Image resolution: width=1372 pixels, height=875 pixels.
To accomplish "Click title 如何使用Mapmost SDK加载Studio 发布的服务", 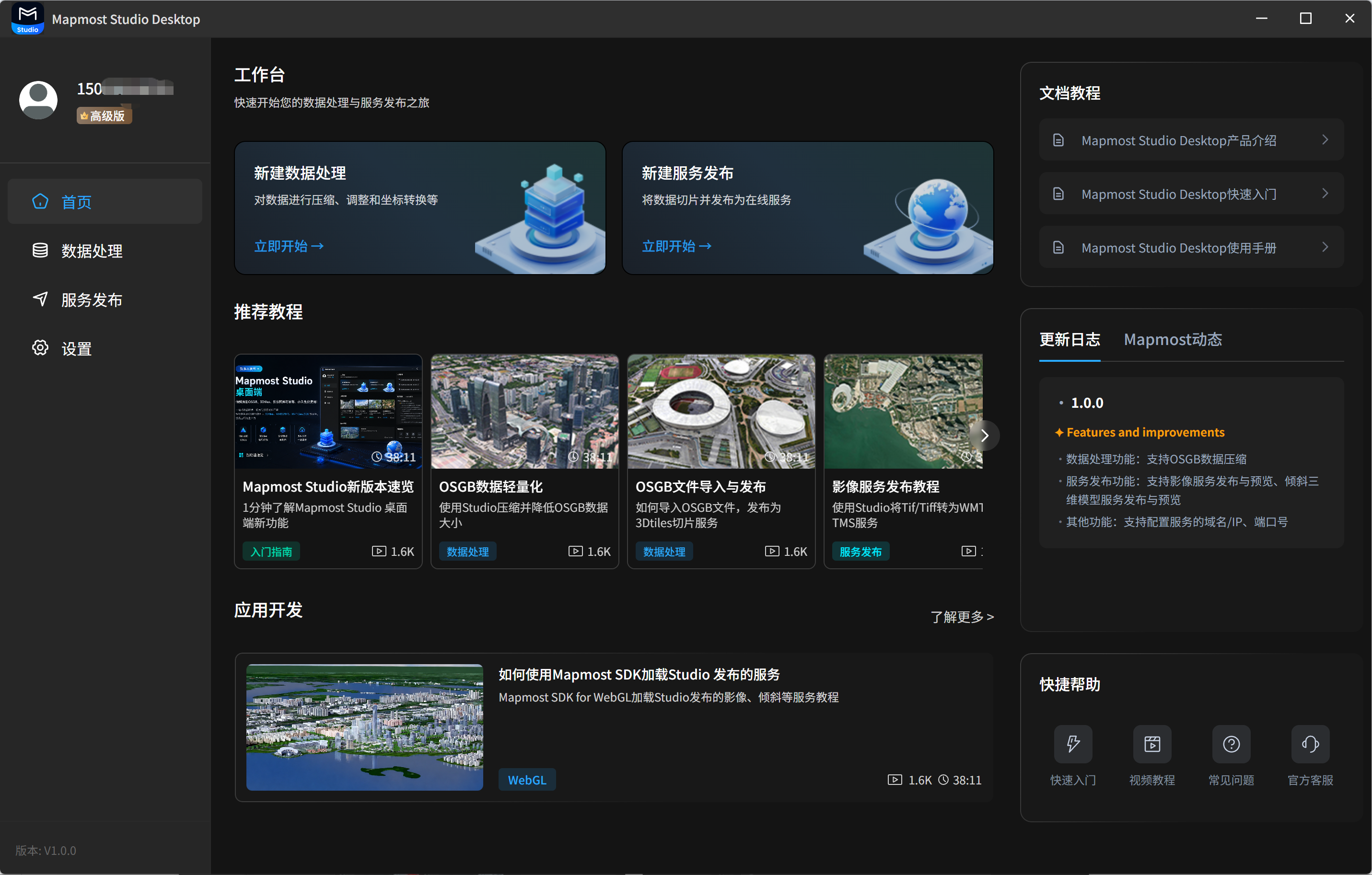I will pyautogui.click(x=639, y=675).
